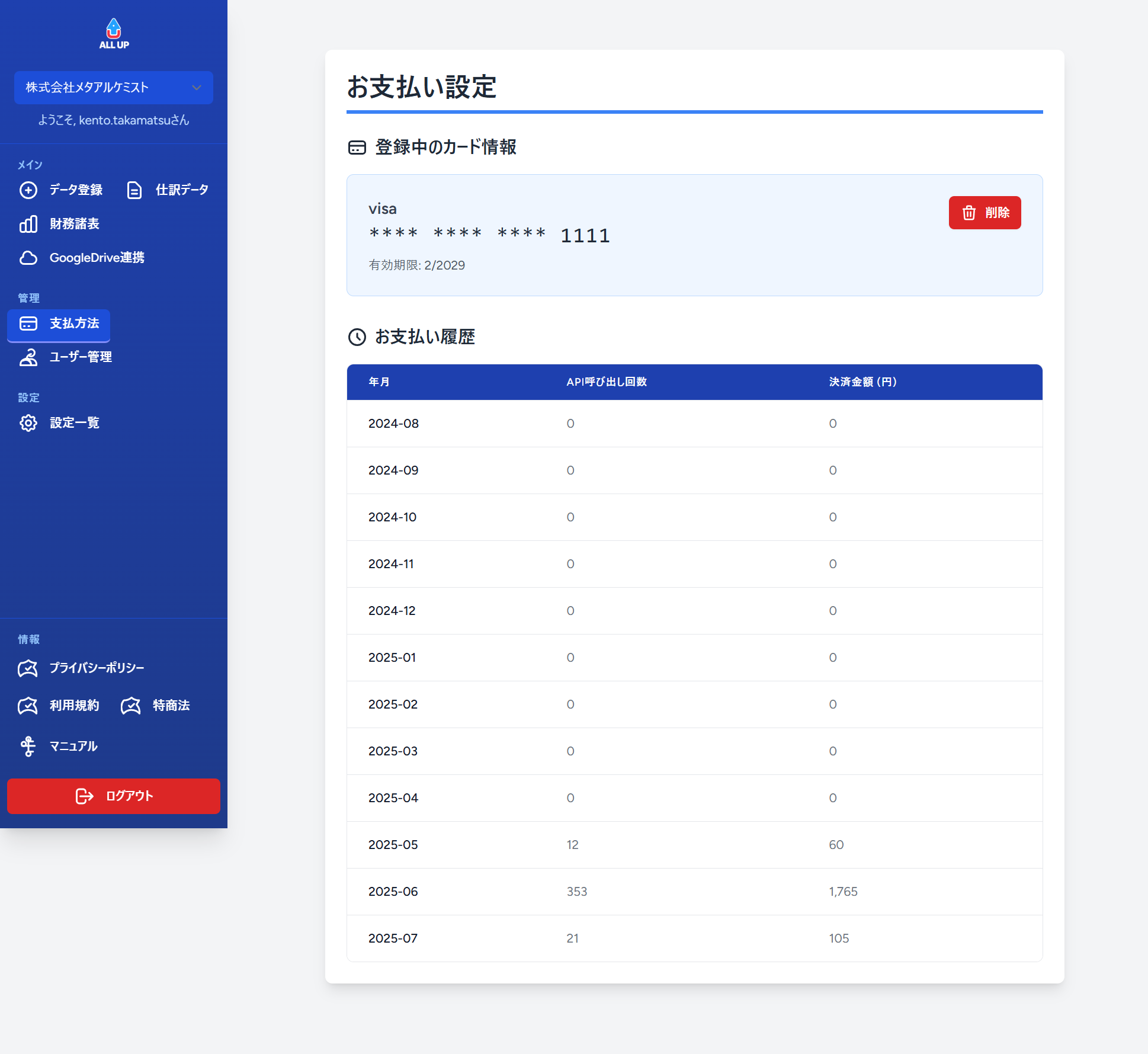
Task: Go to 仕訳データ page
Action: pyautogui.click(x=168, y=190)
